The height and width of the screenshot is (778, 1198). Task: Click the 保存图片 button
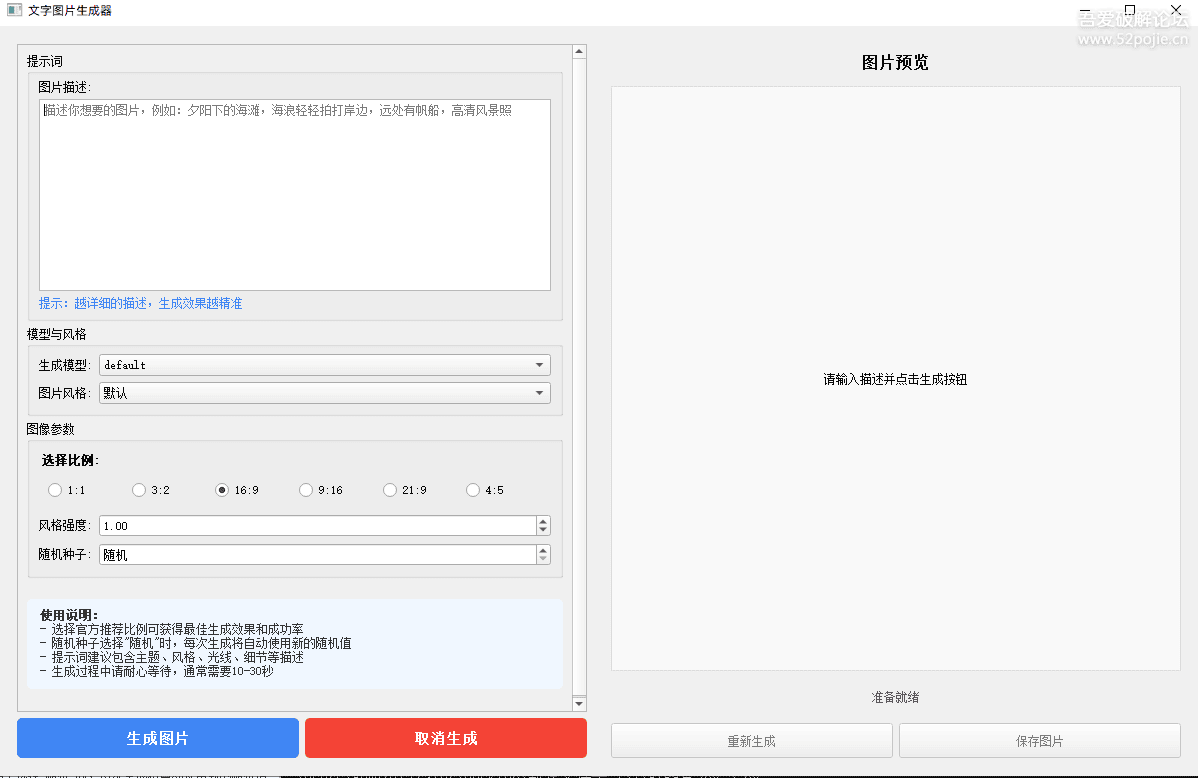click(x=1040, y=740)
